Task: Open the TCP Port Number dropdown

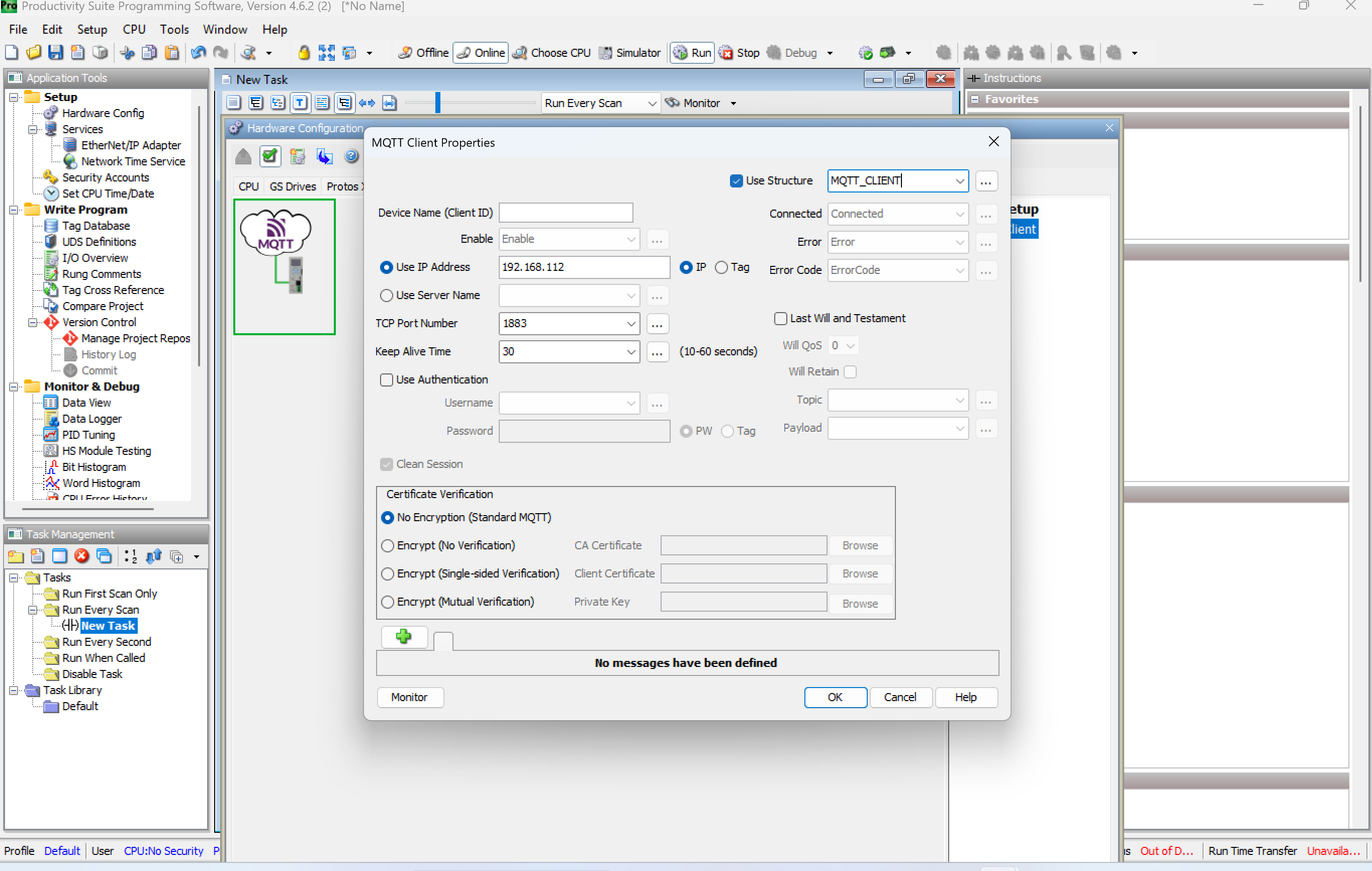Action: click(631, 323)
